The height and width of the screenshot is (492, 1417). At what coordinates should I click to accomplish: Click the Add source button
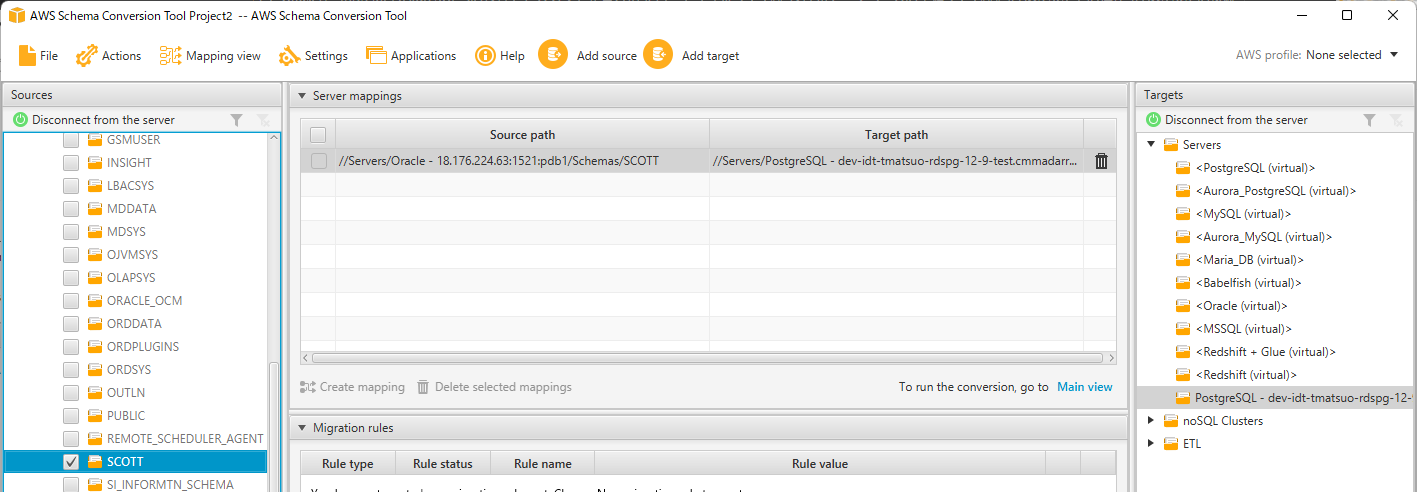588,56
